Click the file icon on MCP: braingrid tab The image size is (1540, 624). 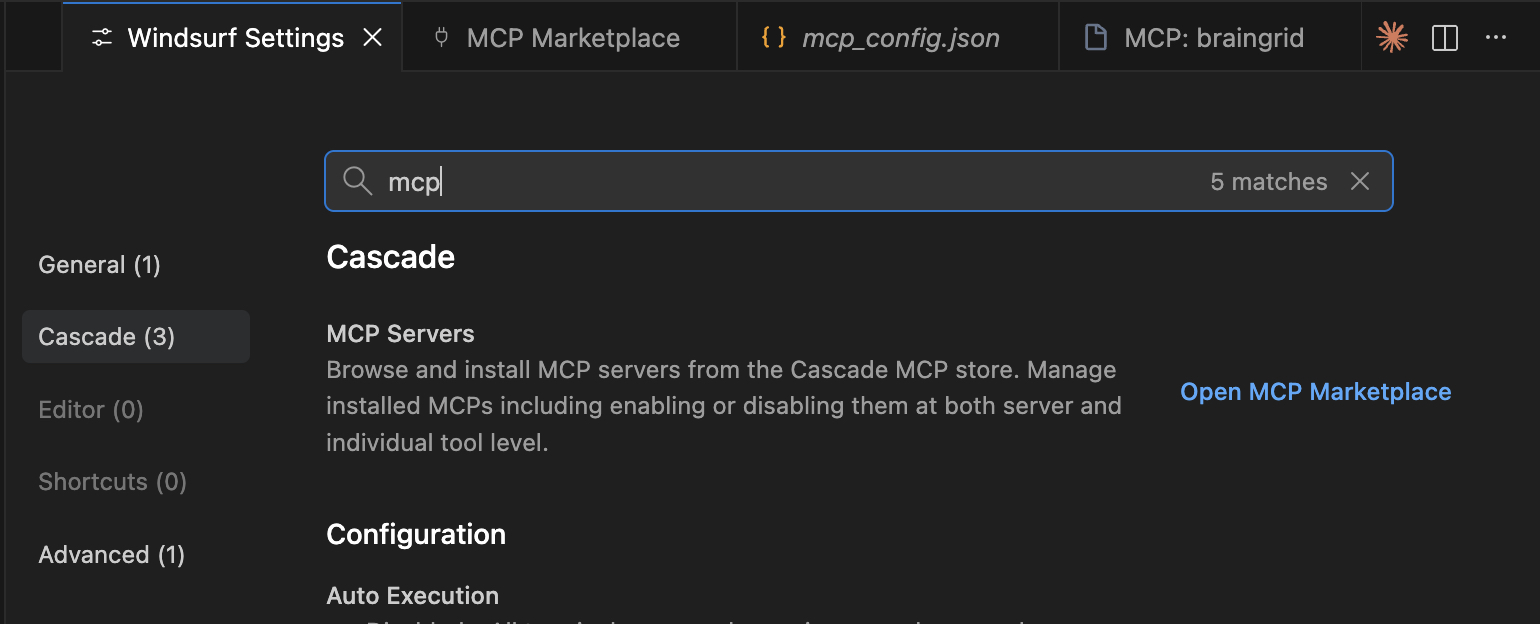1096,38
